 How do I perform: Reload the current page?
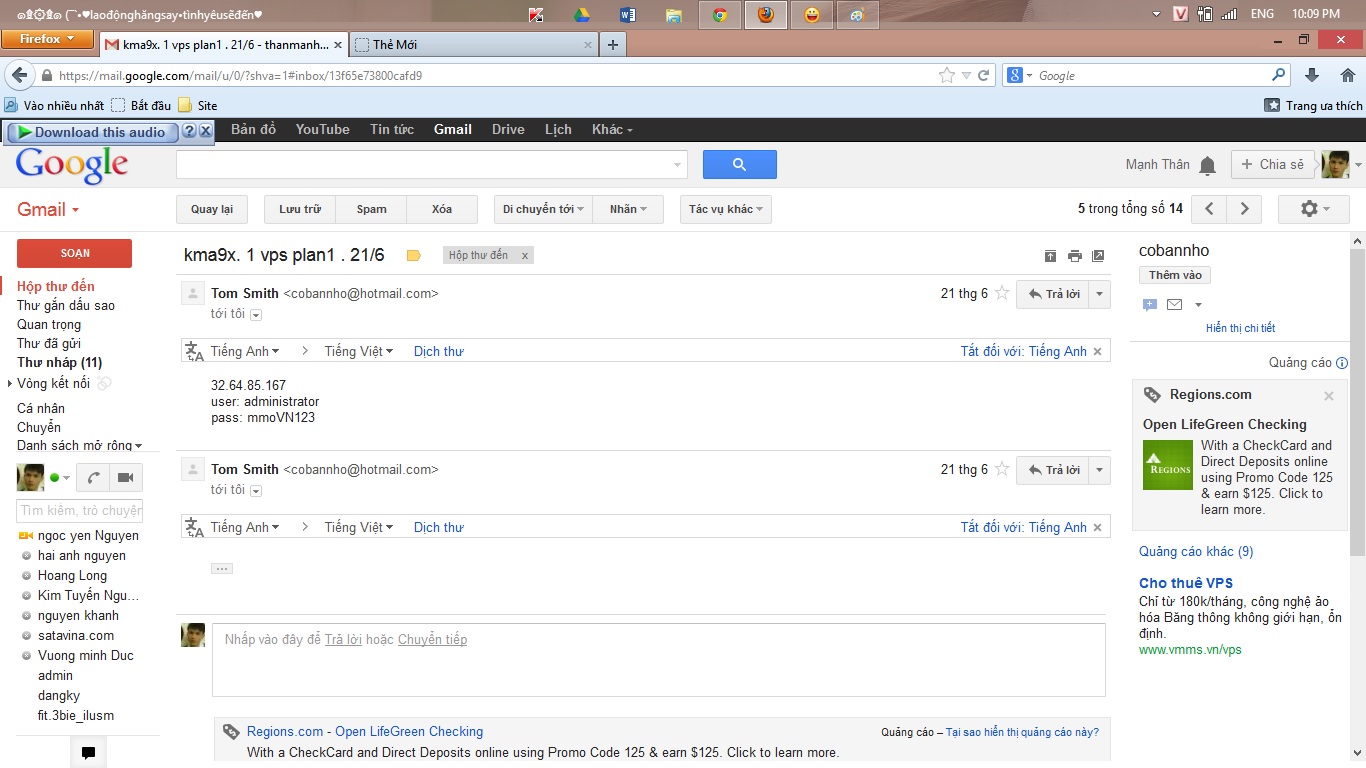pyautogui.click(x=984, y=75)
